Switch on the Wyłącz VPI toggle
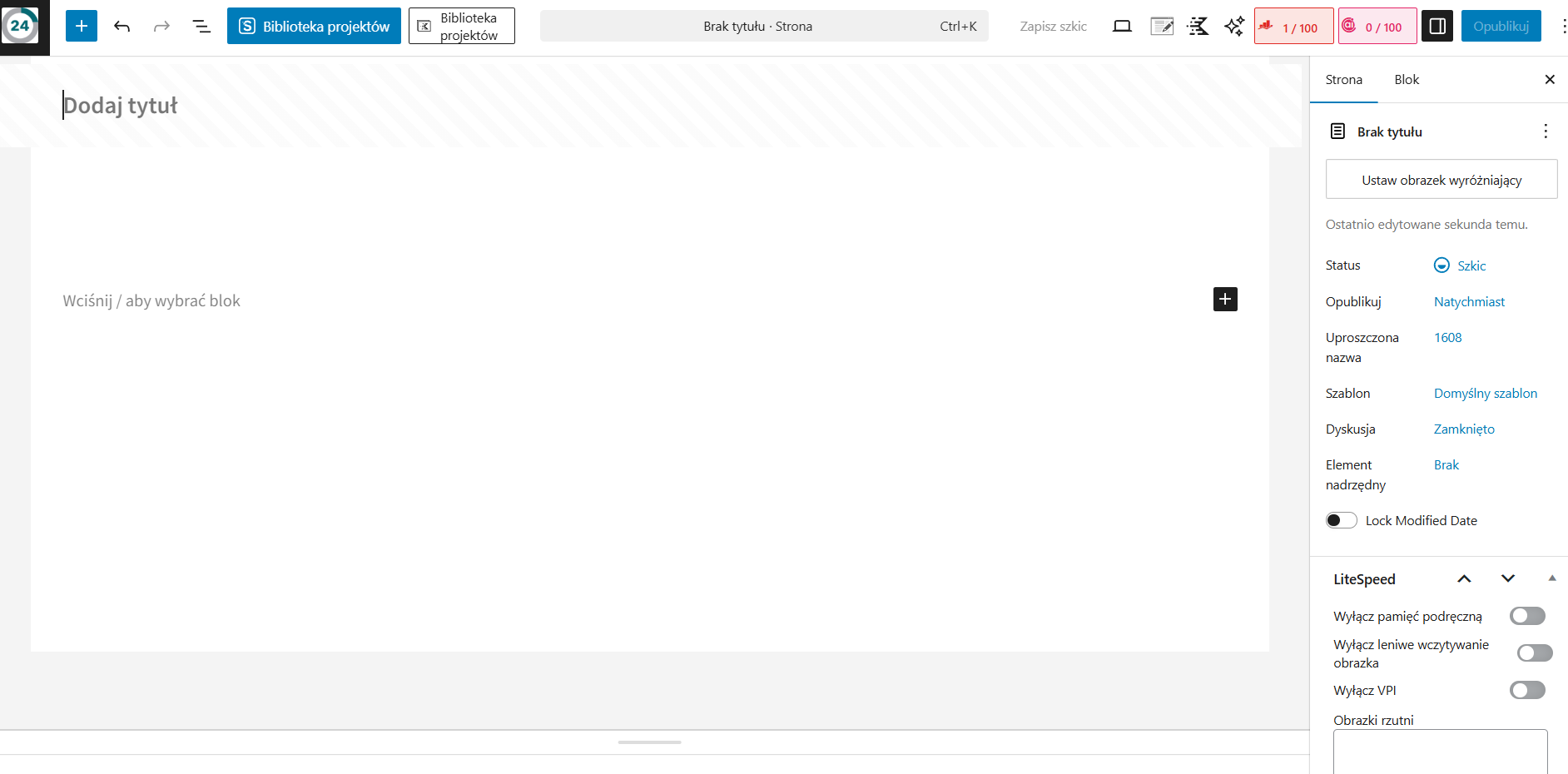 point(1527,690)
